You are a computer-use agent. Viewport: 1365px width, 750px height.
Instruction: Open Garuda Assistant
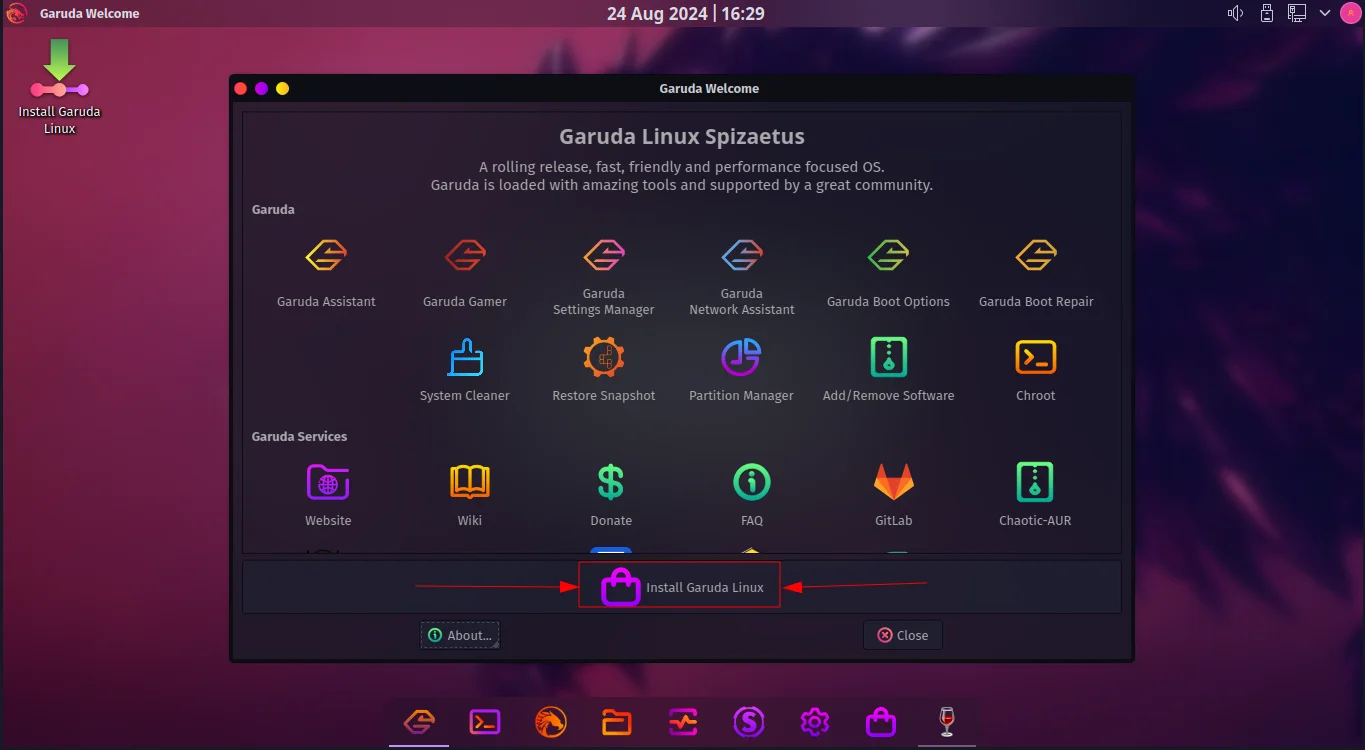pos(326,272)
